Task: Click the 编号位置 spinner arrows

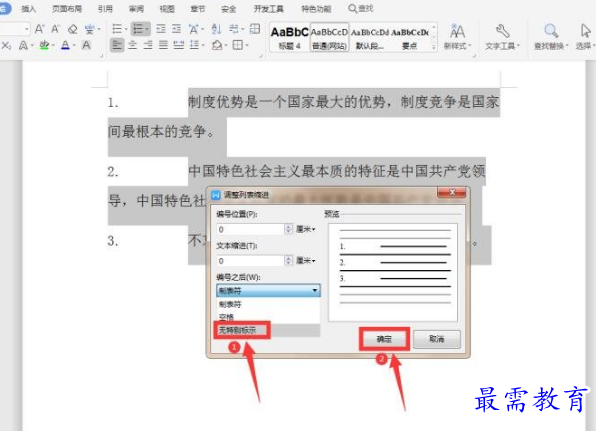Action: click(x=288, y=229)
